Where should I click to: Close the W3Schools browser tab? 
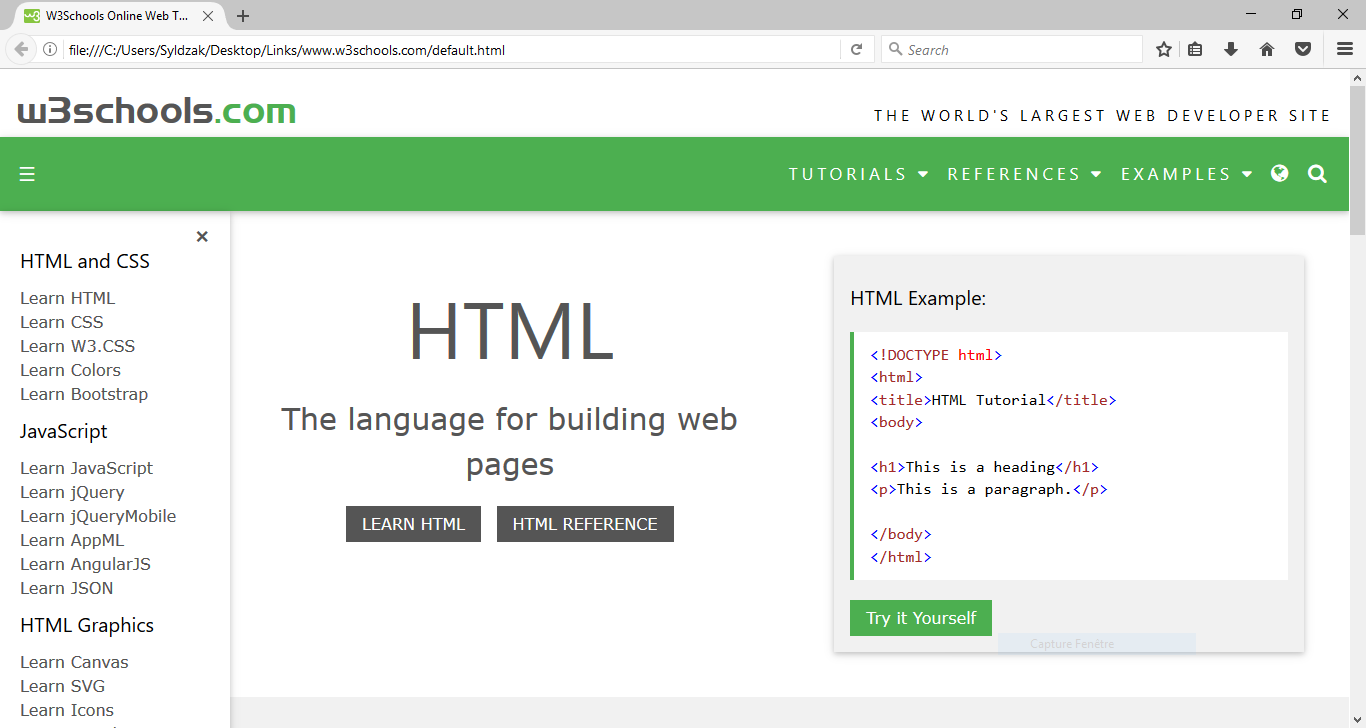click(208, 16)
